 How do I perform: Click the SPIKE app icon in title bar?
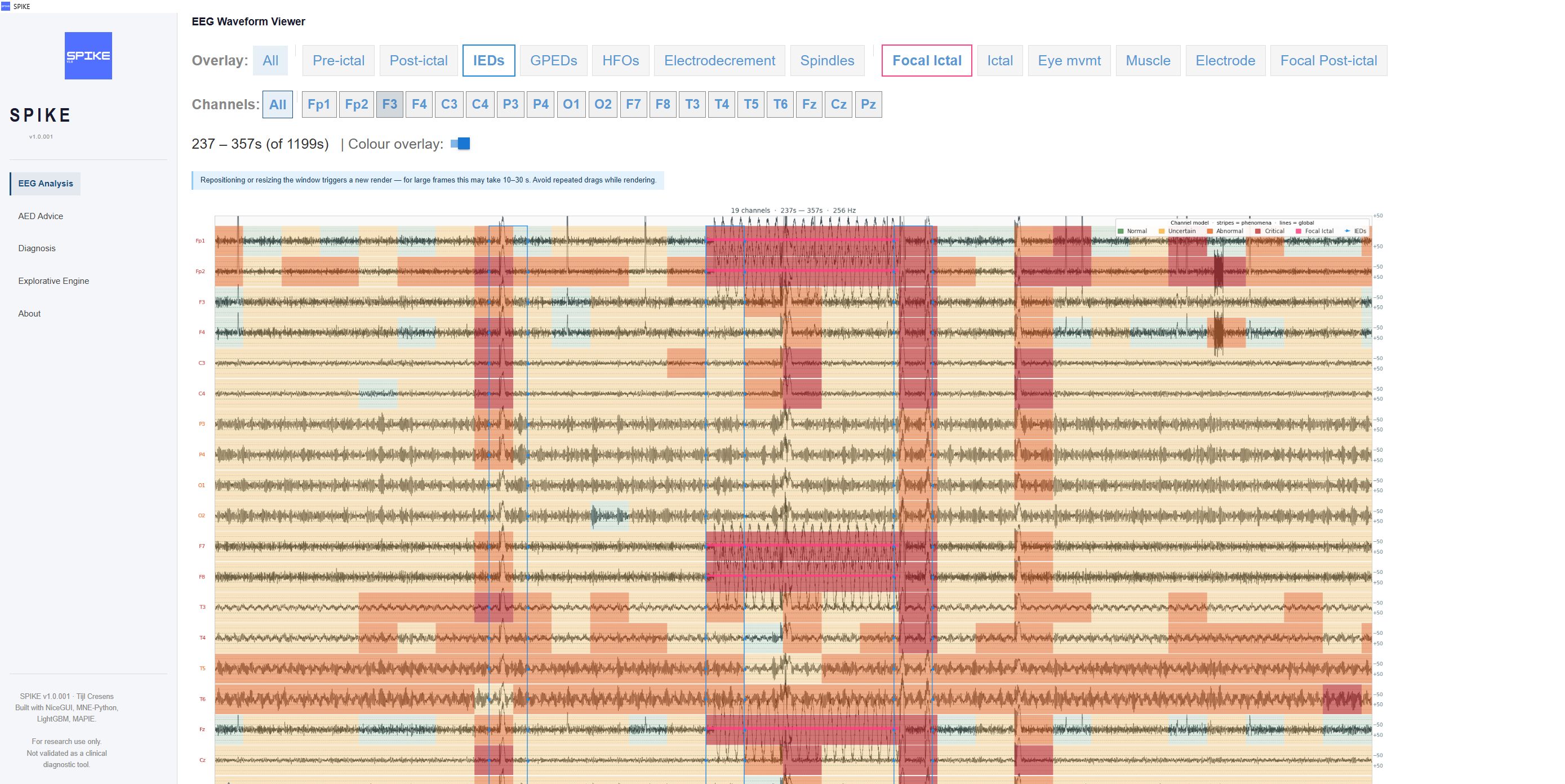click(x=6, y=6)
